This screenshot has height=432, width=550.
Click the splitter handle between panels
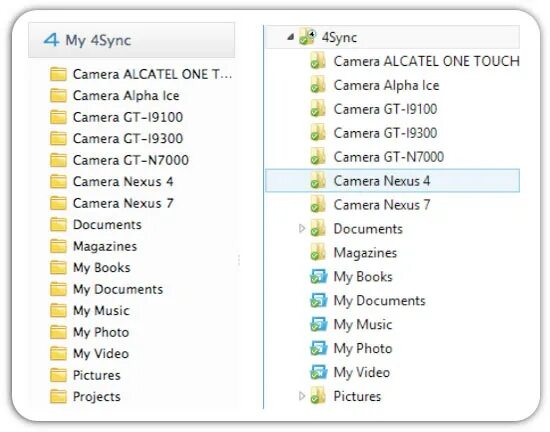click(x=239, y=260)
